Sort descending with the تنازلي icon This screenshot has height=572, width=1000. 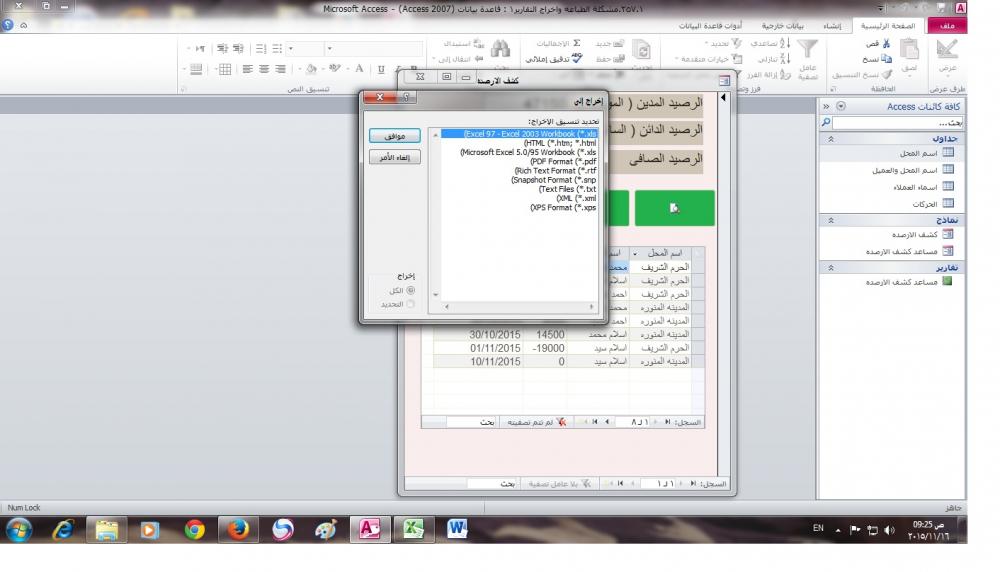pos(785,59)
